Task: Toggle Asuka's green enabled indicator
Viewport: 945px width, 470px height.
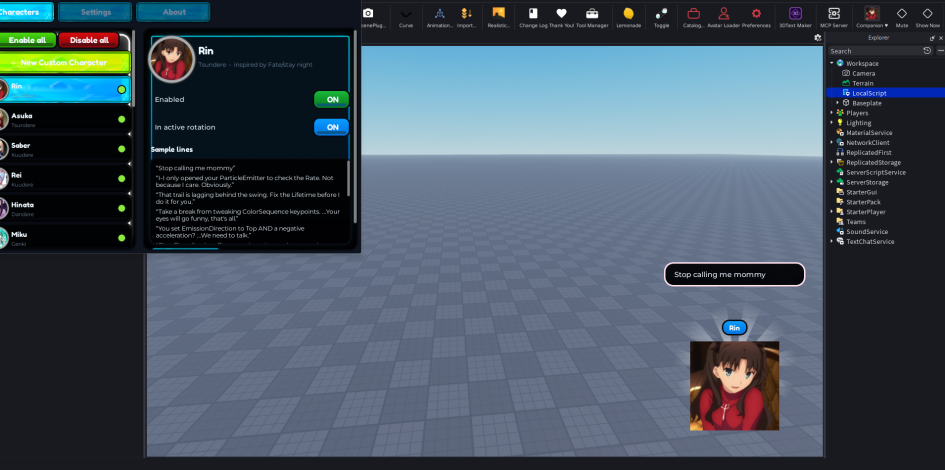Action: 122,119
